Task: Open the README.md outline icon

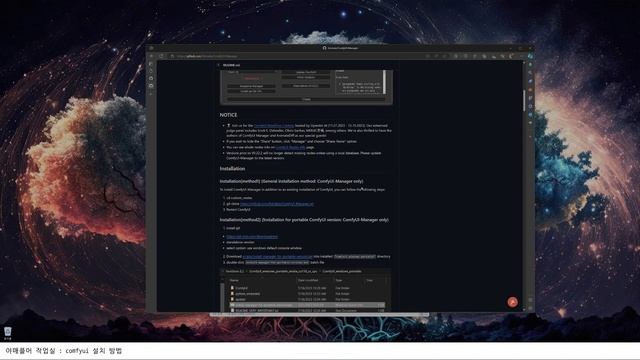Action: [218, 65]
